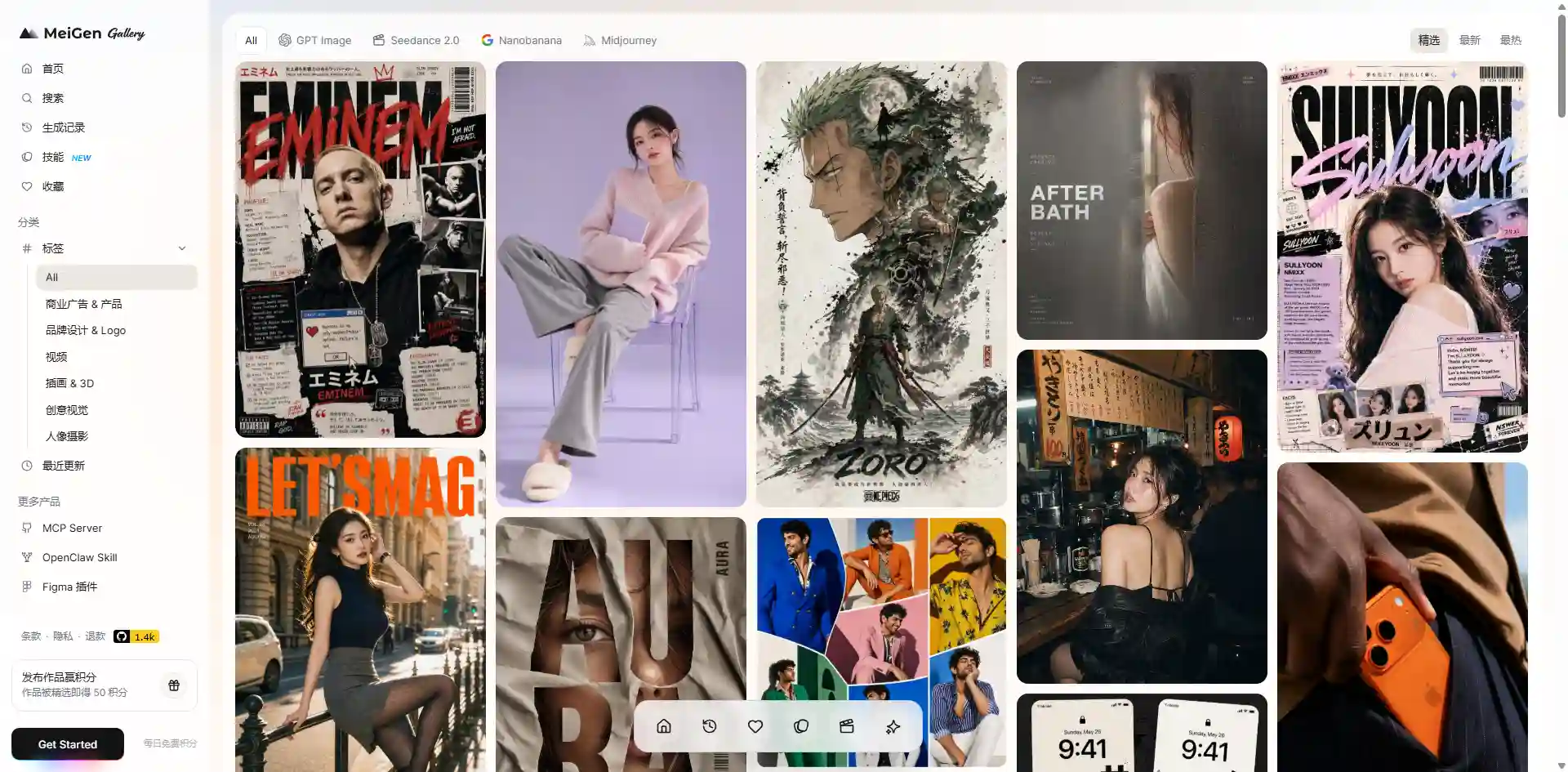Click the Get Started button
Image resolution: width=1568 pixels, height=772 pixels.
[68, 744]
